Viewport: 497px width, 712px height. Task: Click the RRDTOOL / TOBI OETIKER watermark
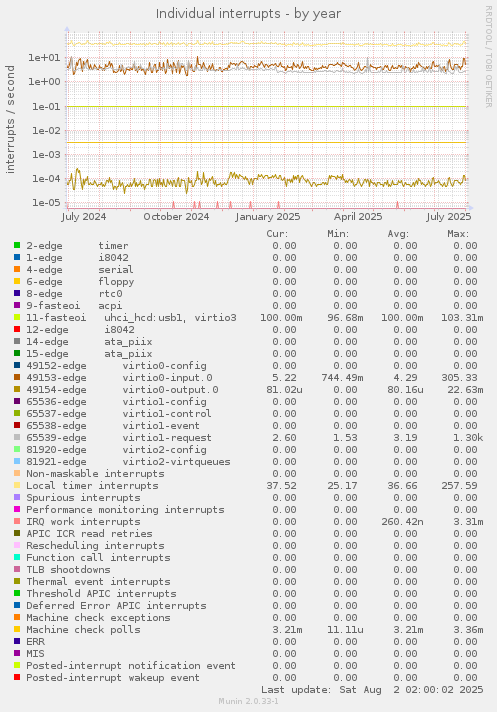coord(488,57)
